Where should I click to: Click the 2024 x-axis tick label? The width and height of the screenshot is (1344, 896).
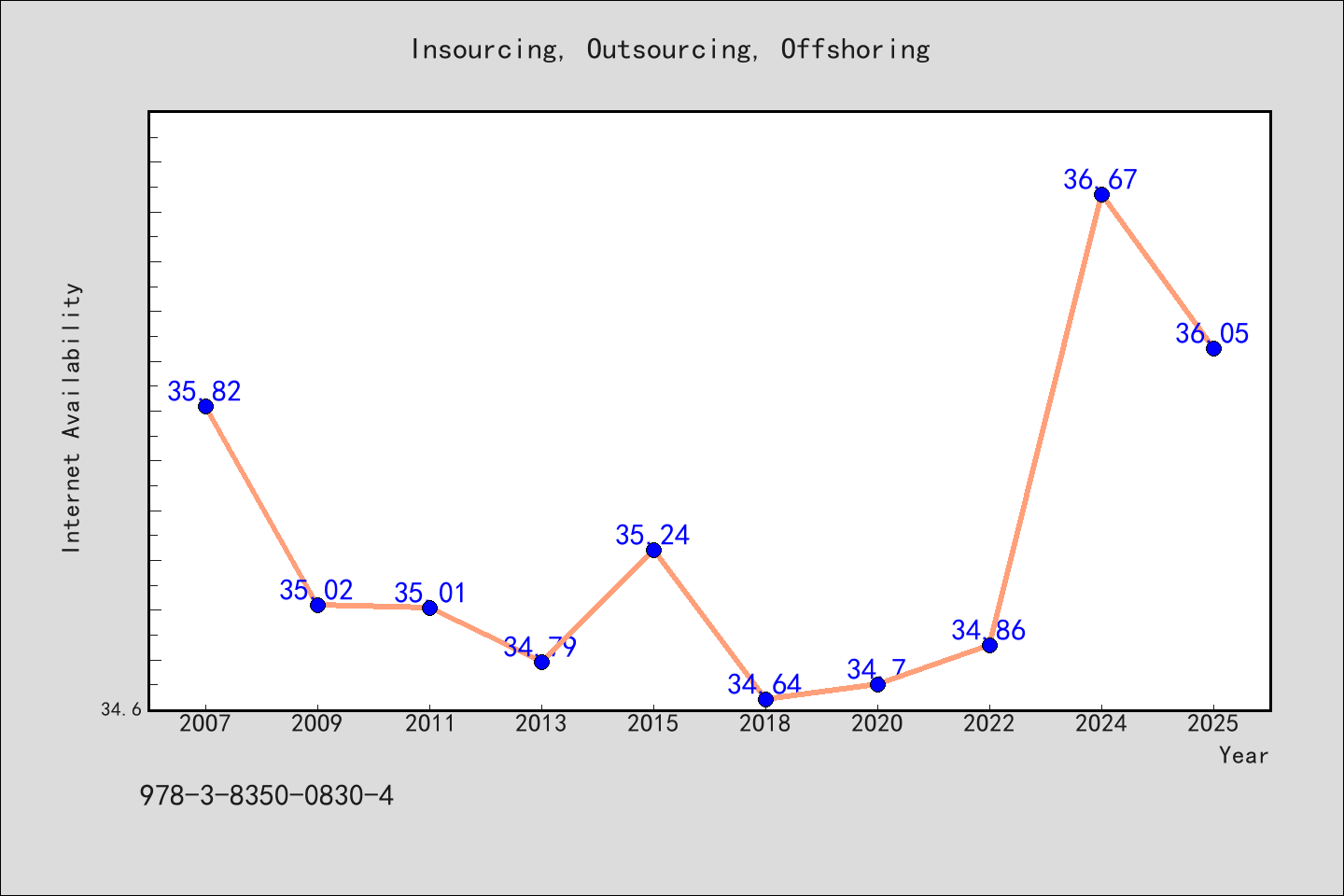(1101, 723)
